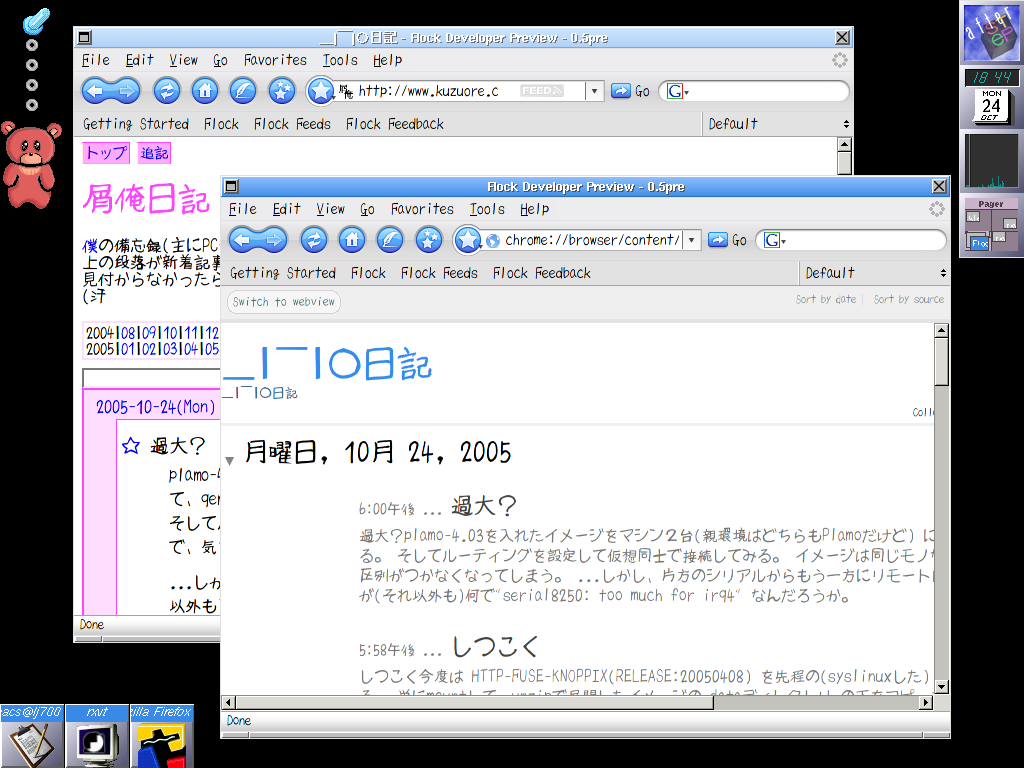Reload the page in the front Flock window
The height and width of the screenshot is (768, 1024).
click(313, 240)
